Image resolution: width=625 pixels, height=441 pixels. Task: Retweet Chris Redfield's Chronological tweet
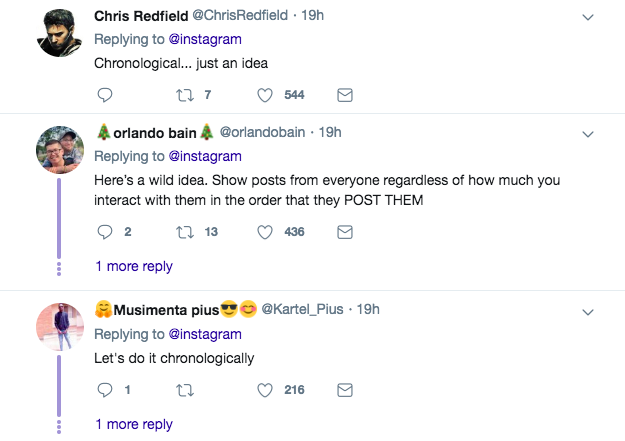pos(184,95)
